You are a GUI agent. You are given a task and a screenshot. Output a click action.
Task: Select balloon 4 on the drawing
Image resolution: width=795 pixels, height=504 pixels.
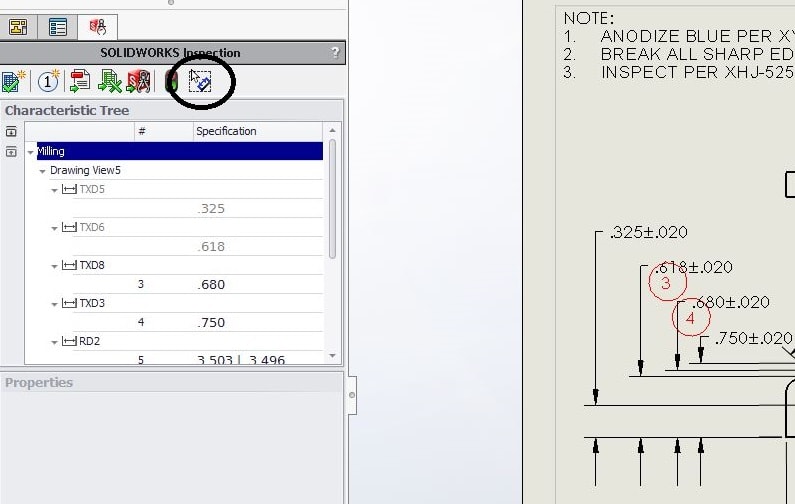click(x=691, y=317)
